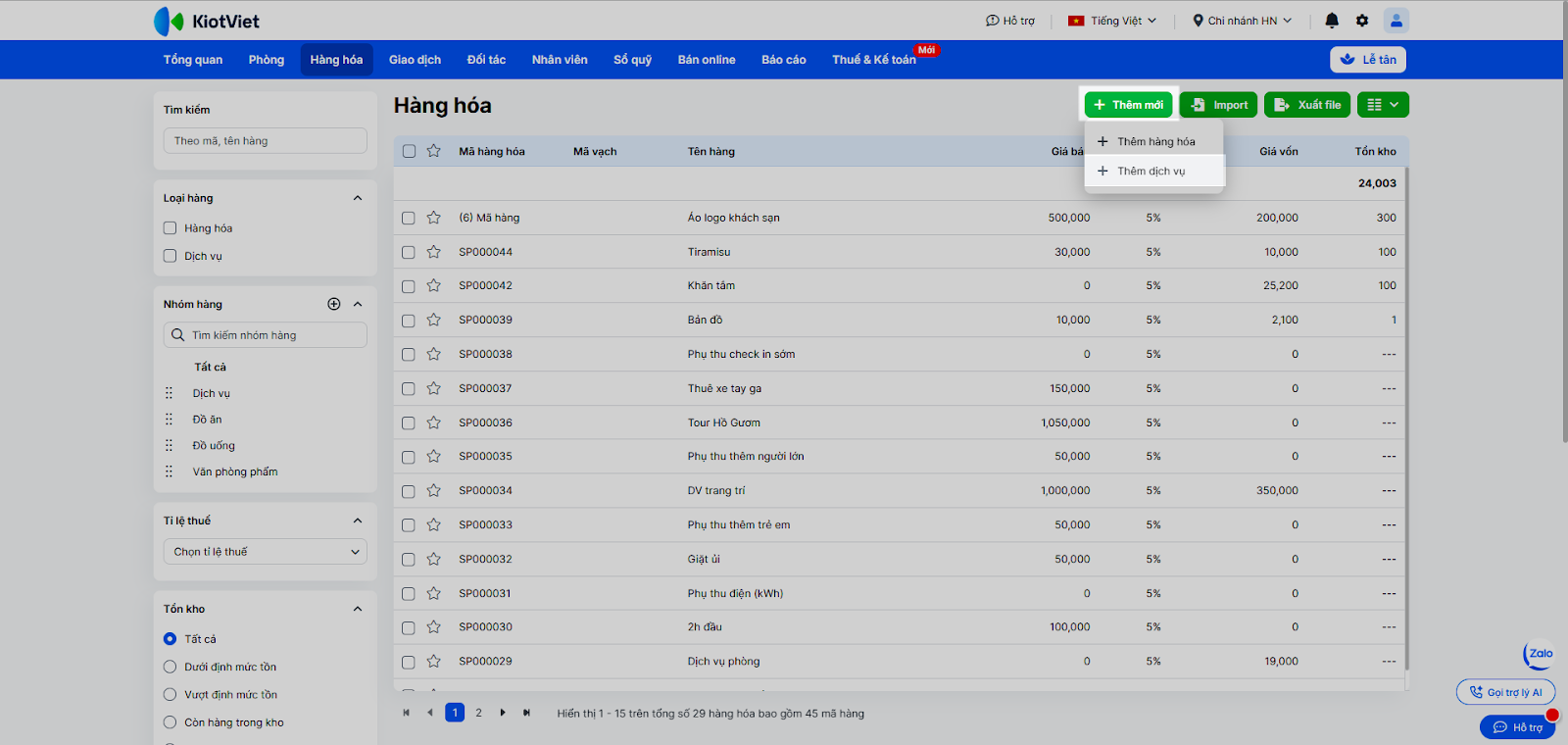Tick the Dịch vụ filter checkbox
The height and width of the screenshot is (745, 1568).
[x=170, y=256]
